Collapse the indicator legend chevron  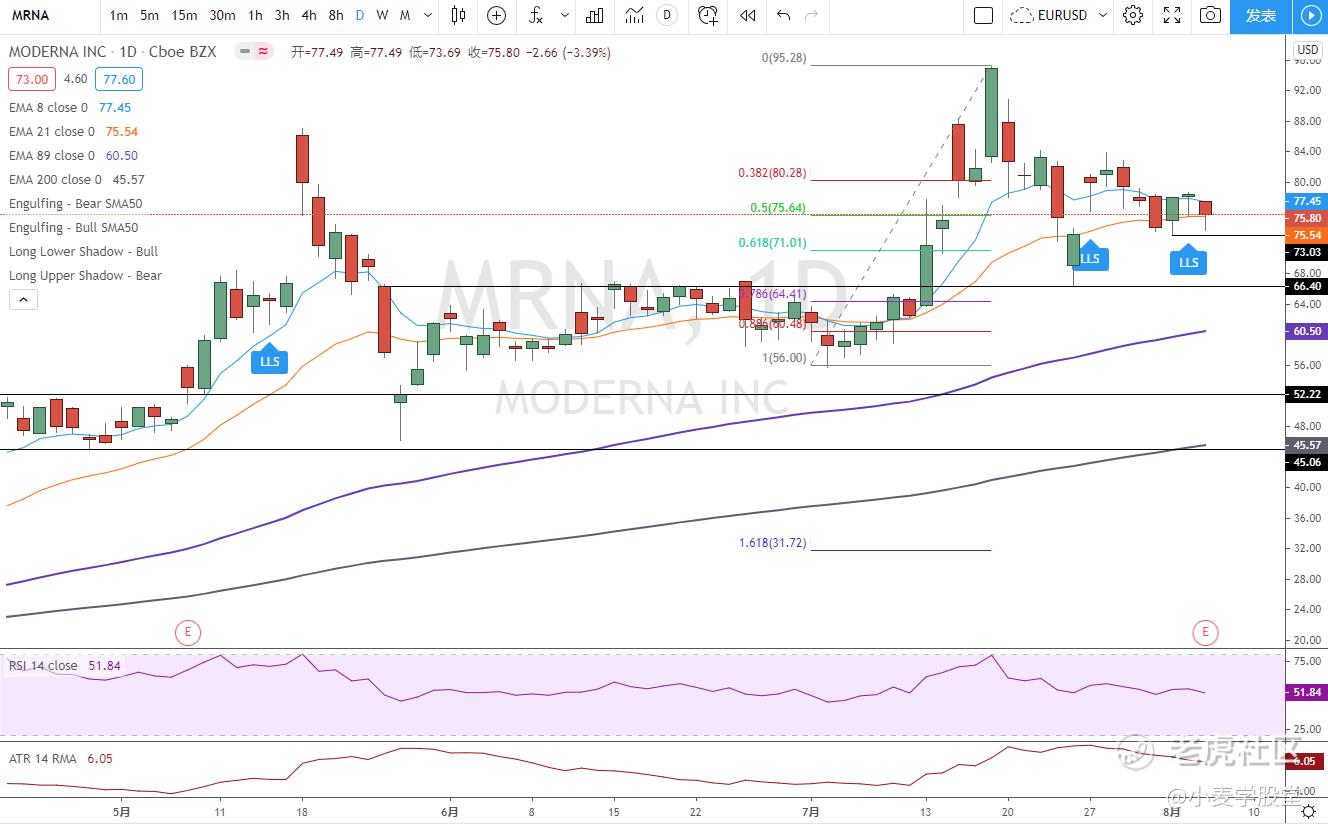click(x=23, y=299)
